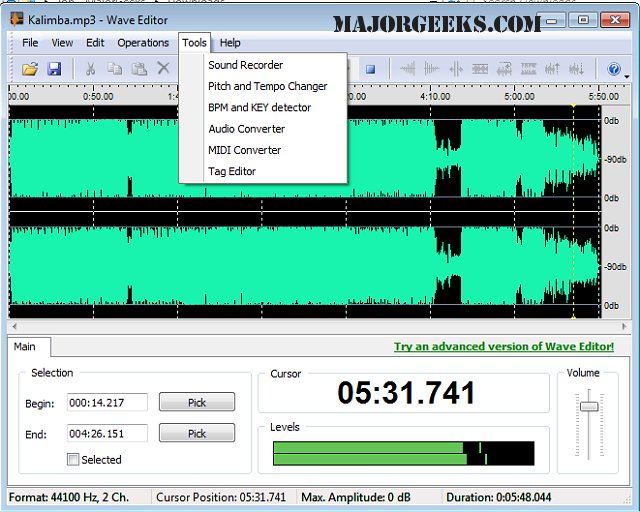This screenshot has width=640, height=512.
Task: Click the Wave Editor app icon in title bar
Action: pos(16,19)
